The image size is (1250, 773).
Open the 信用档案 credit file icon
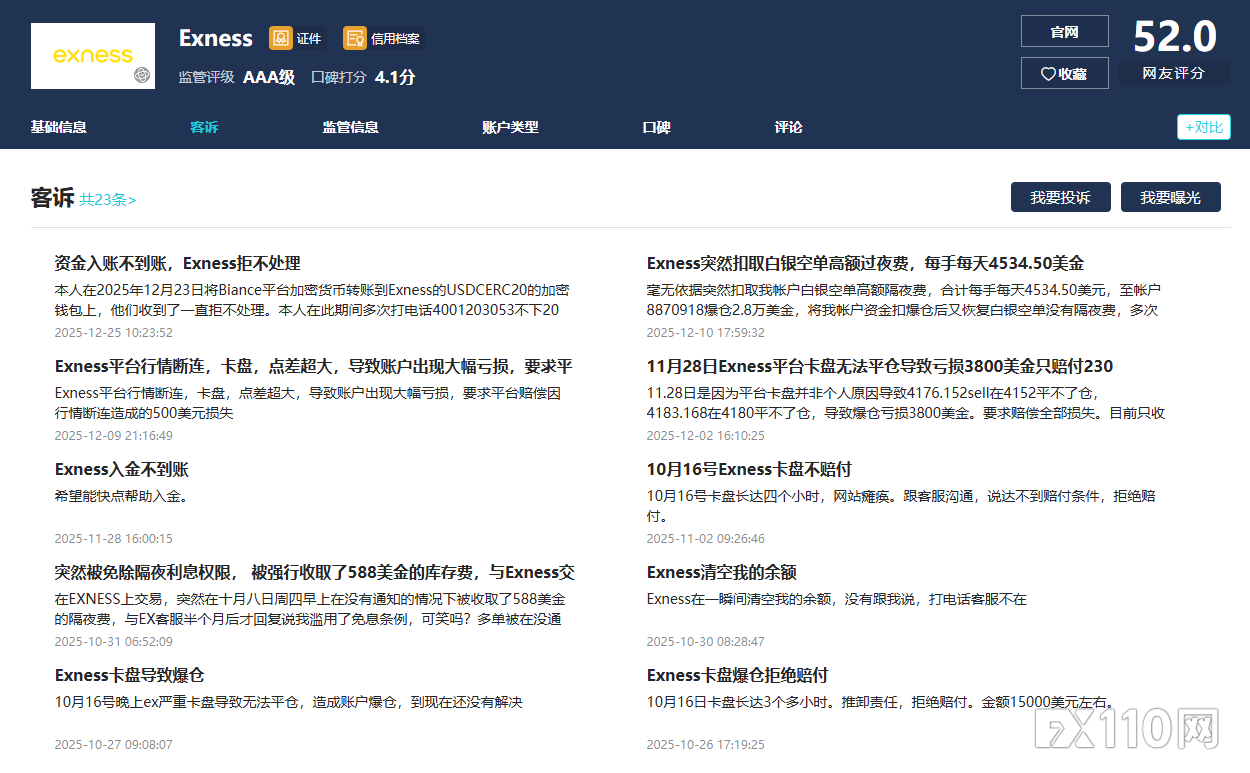[354, 38]
